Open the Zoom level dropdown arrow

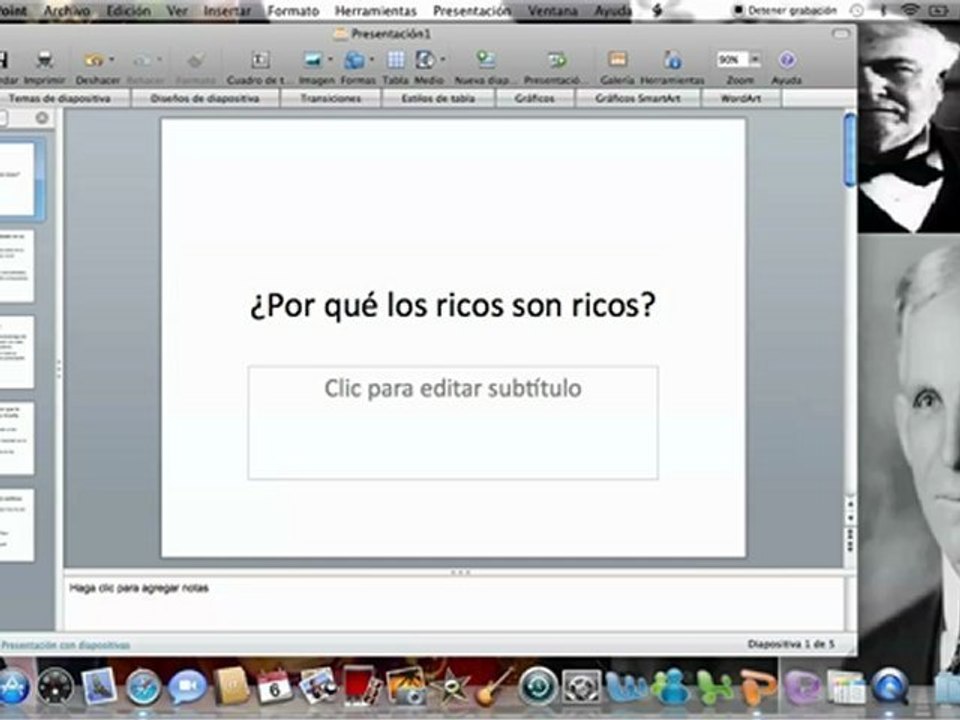(x=755, y=60)
